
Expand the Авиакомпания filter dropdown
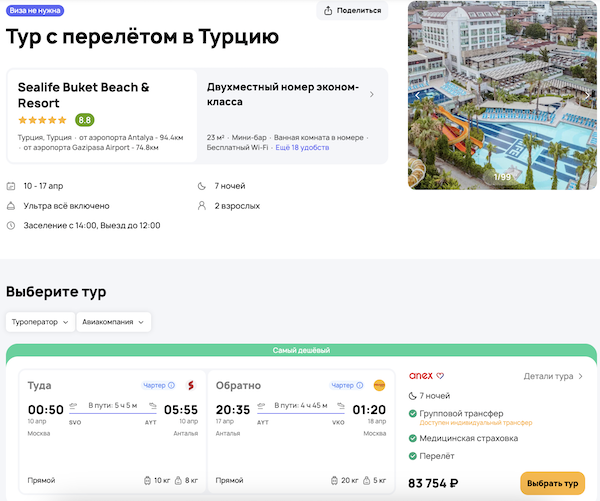pyautogui.click(x=114, y=322)
